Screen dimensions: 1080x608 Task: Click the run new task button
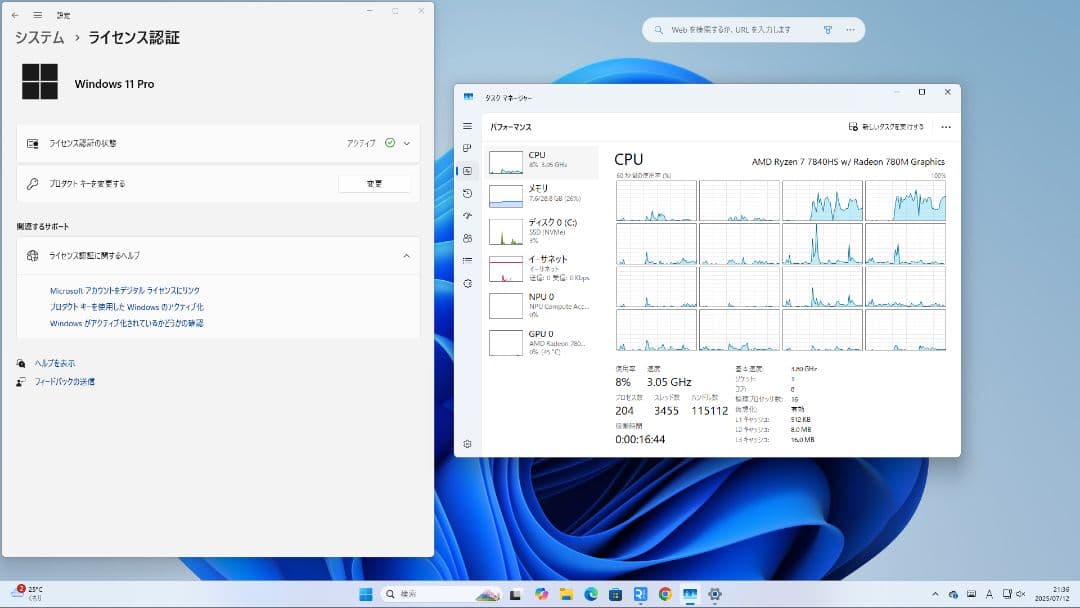(886, 127)
